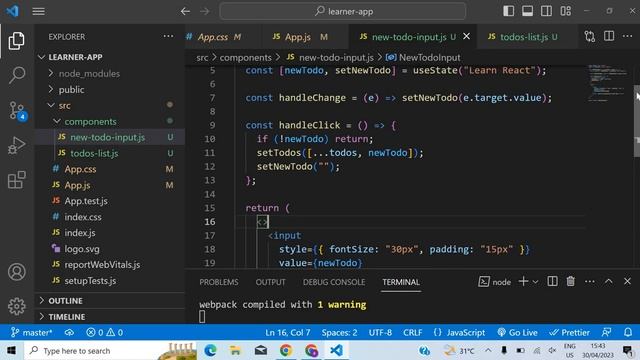Screen dimensions: 640x360
Task: Change indentation via Spaces: 2
Action: pyautogui.click(x=339, y=332)
